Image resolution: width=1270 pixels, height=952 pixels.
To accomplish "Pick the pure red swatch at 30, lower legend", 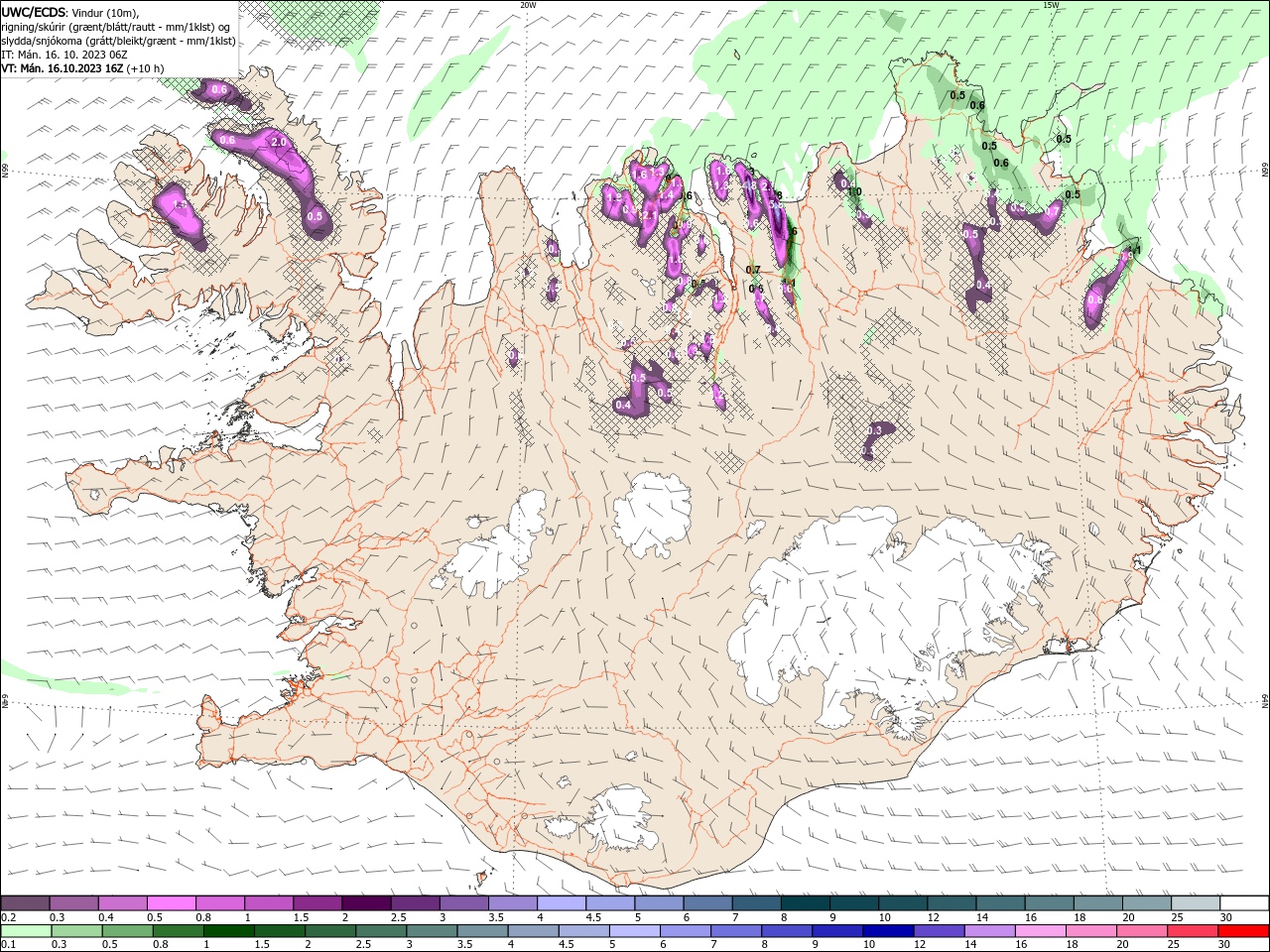I will [x=1241, y=931].
